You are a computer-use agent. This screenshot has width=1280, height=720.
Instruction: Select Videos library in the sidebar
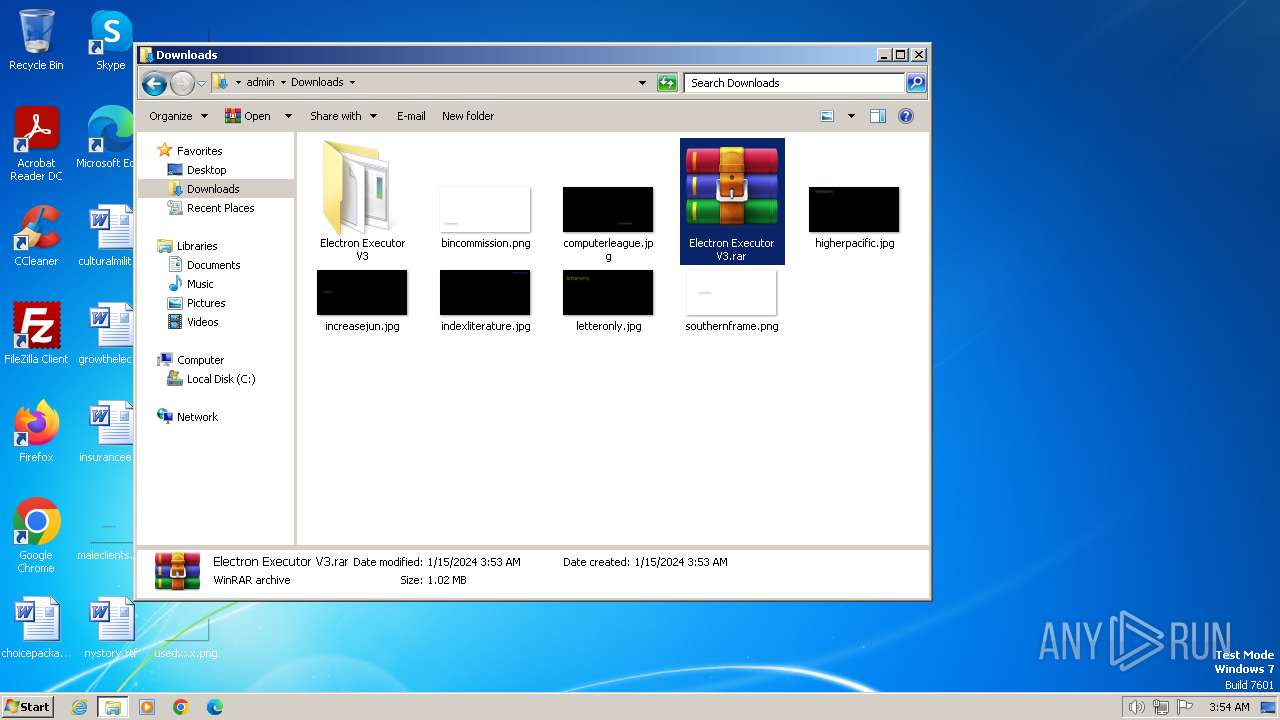[202, 322]
